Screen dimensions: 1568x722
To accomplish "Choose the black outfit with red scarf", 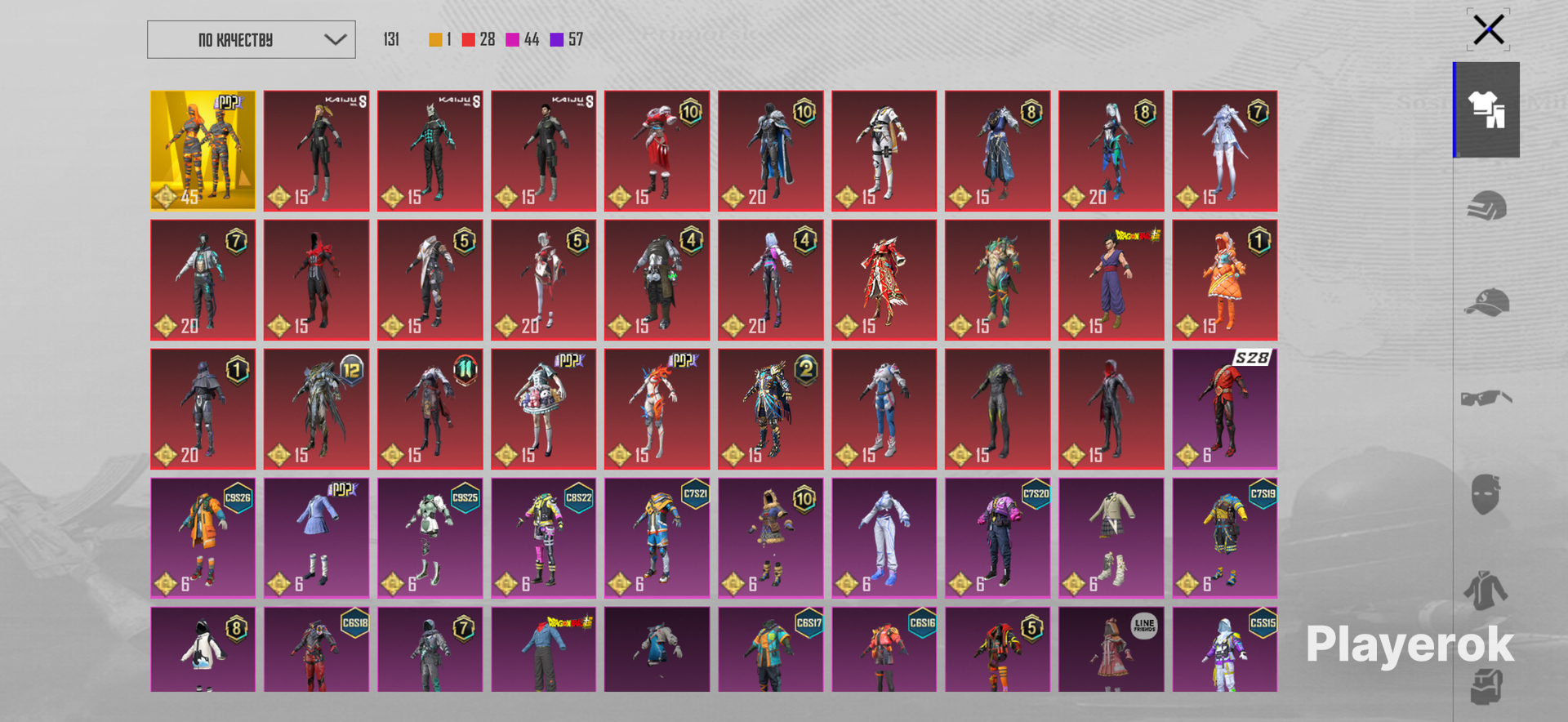I will (317, 280).
